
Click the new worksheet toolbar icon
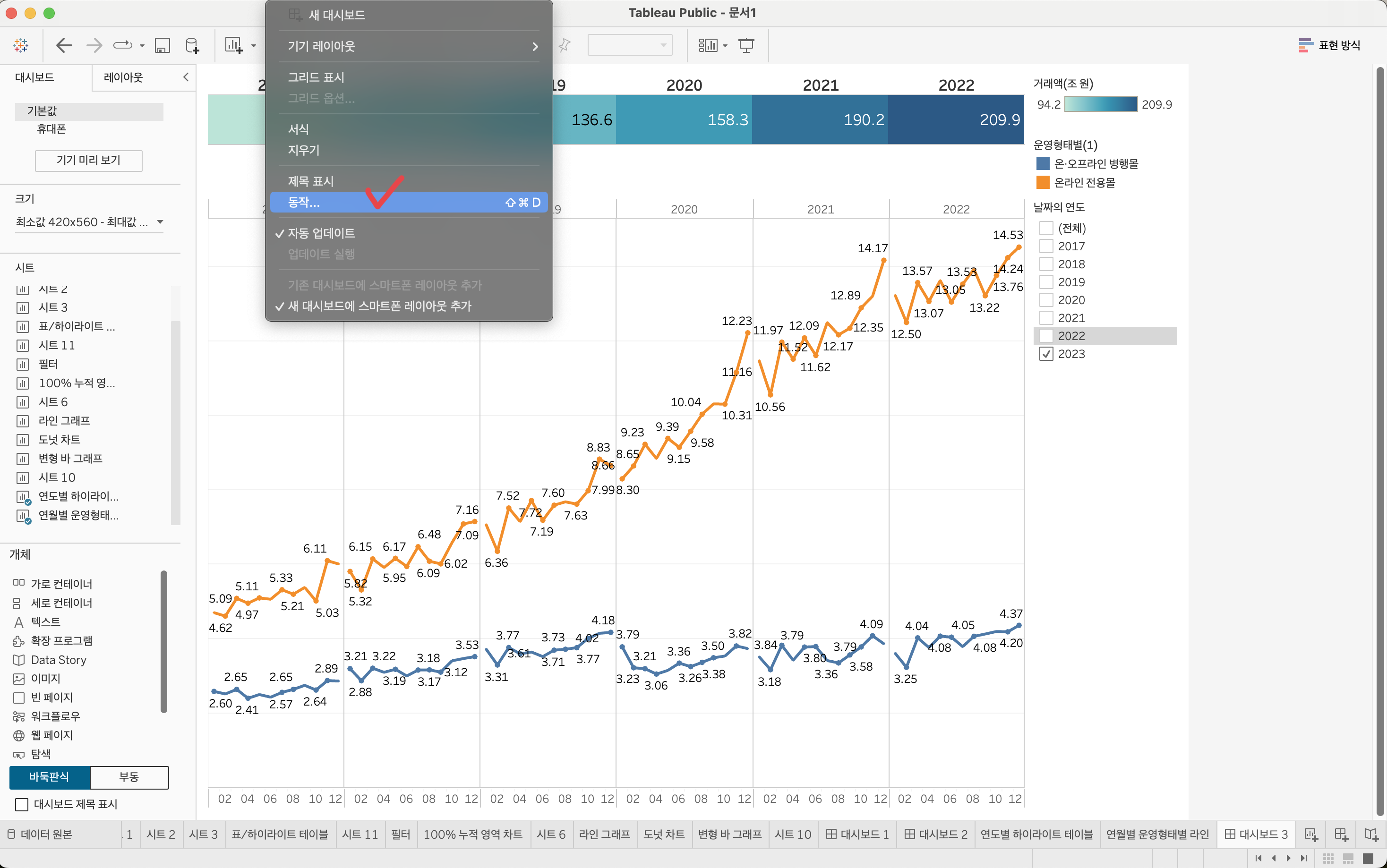click(x=233, y=45)
